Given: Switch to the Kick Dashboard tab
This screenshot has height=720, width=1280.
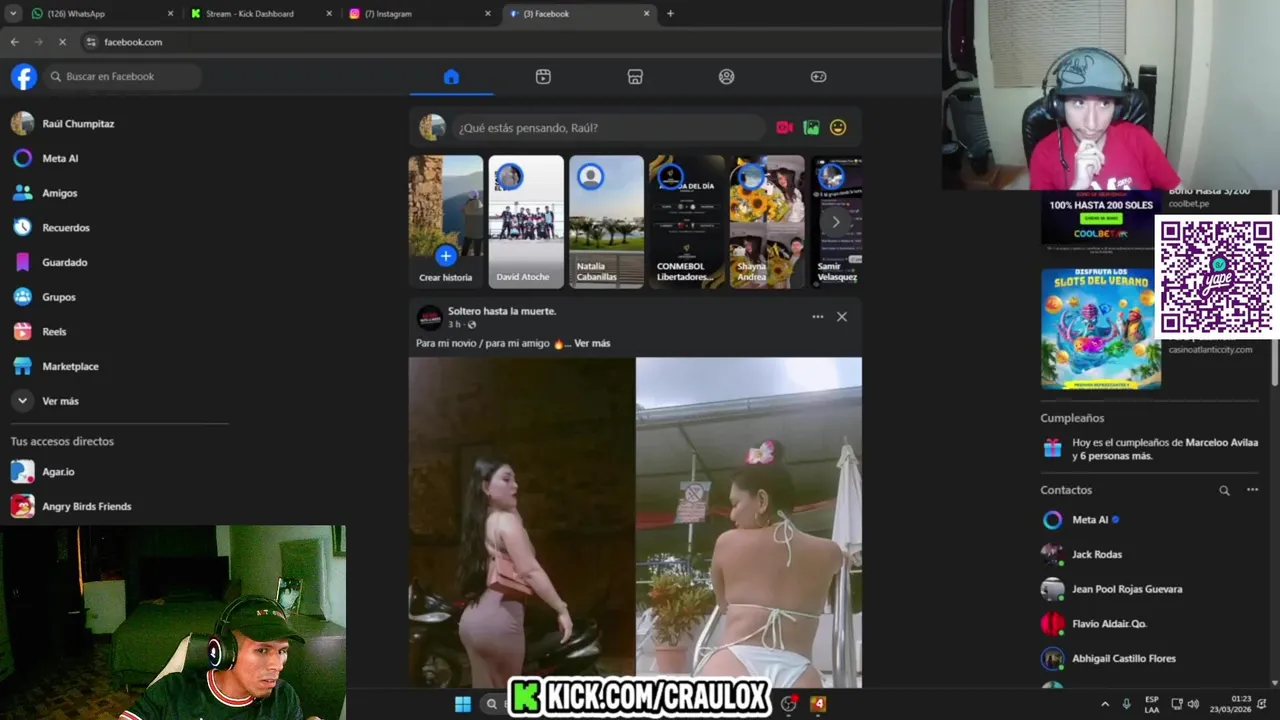Looking at the screenshot, I should pos(260,14).
